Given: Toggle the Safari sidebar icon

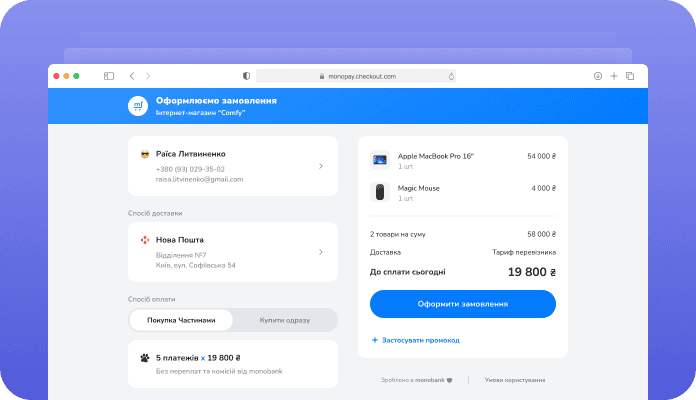Looking at the screenshot, I should click(x=109, y=76).
